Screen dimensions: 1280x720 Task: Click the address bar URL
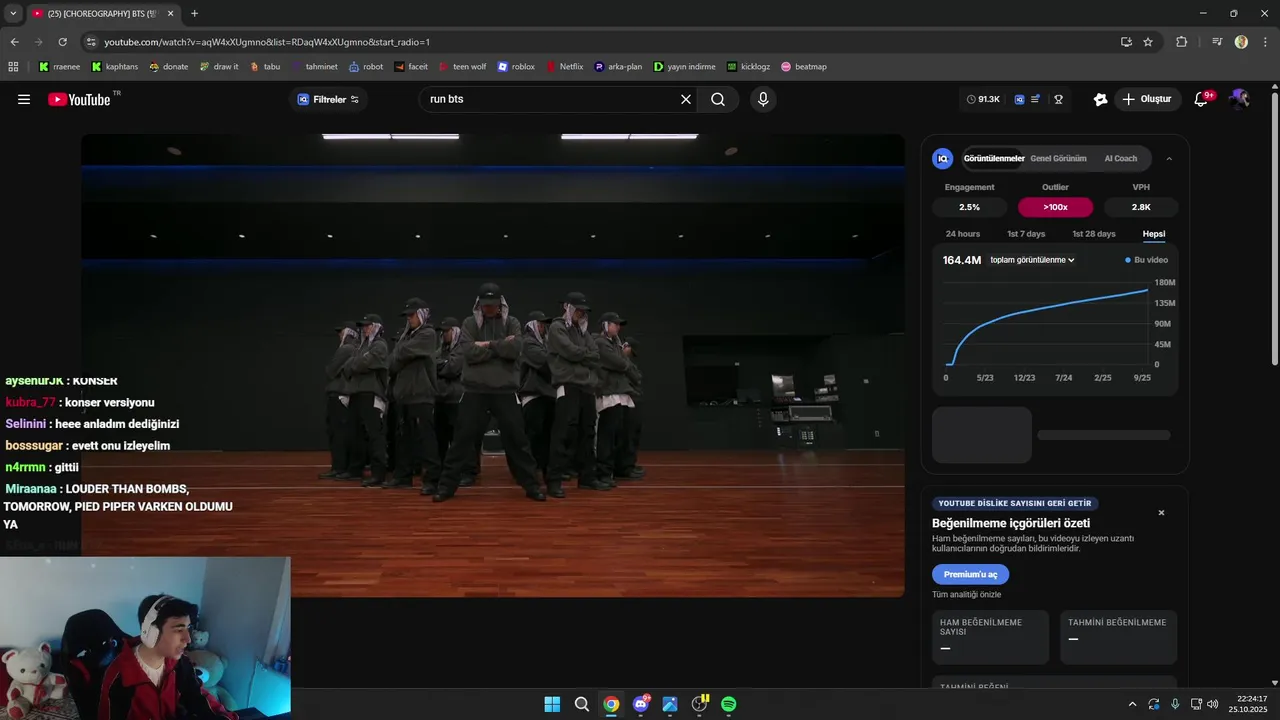pyautogui.click(x=267, y=42)
